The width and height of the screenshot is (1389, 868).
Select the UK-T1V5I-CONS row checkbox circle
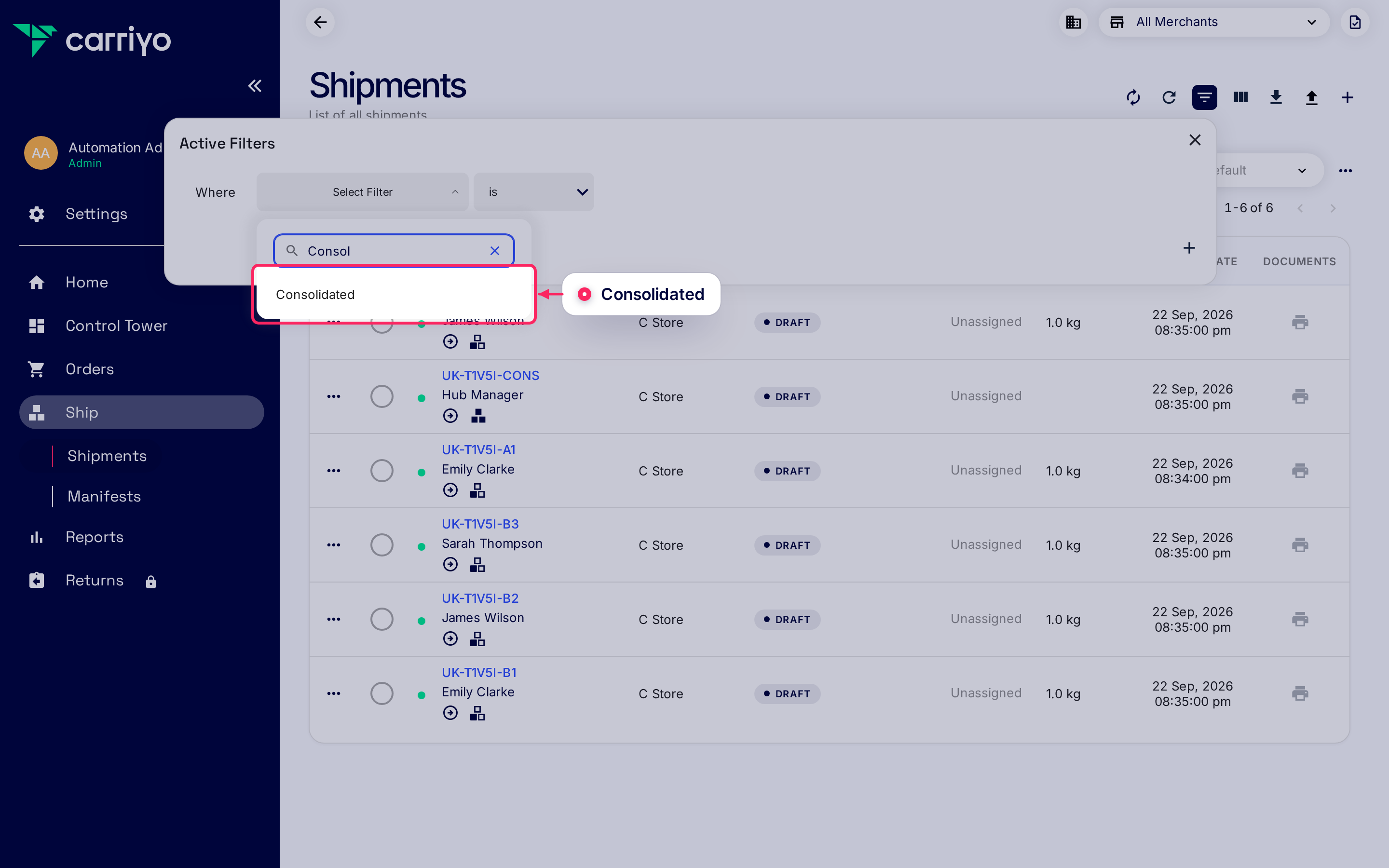coord(381,397)
